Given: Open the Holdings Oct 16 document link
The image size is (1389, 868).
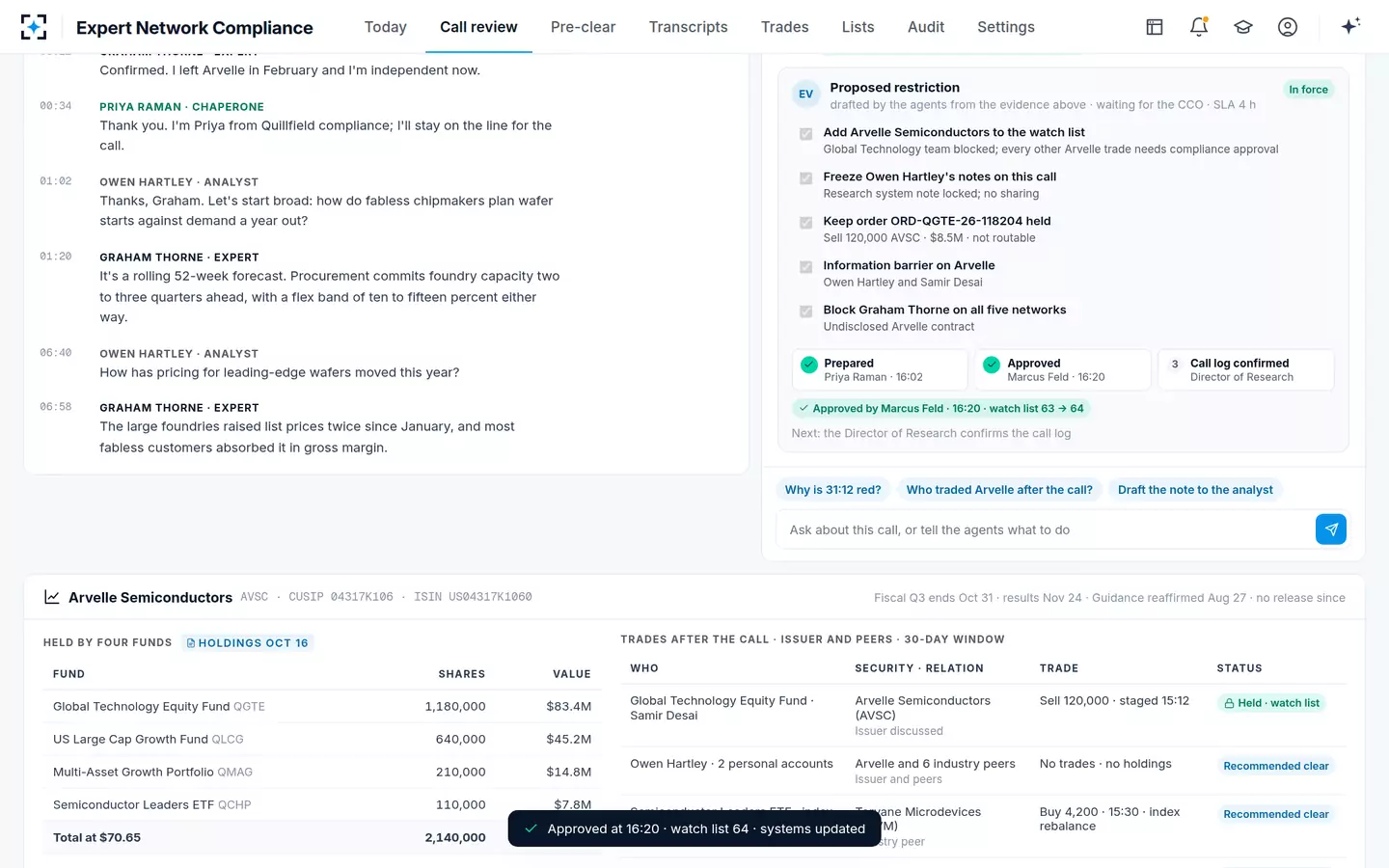Looking at the screenshot, I should point(248,643).
